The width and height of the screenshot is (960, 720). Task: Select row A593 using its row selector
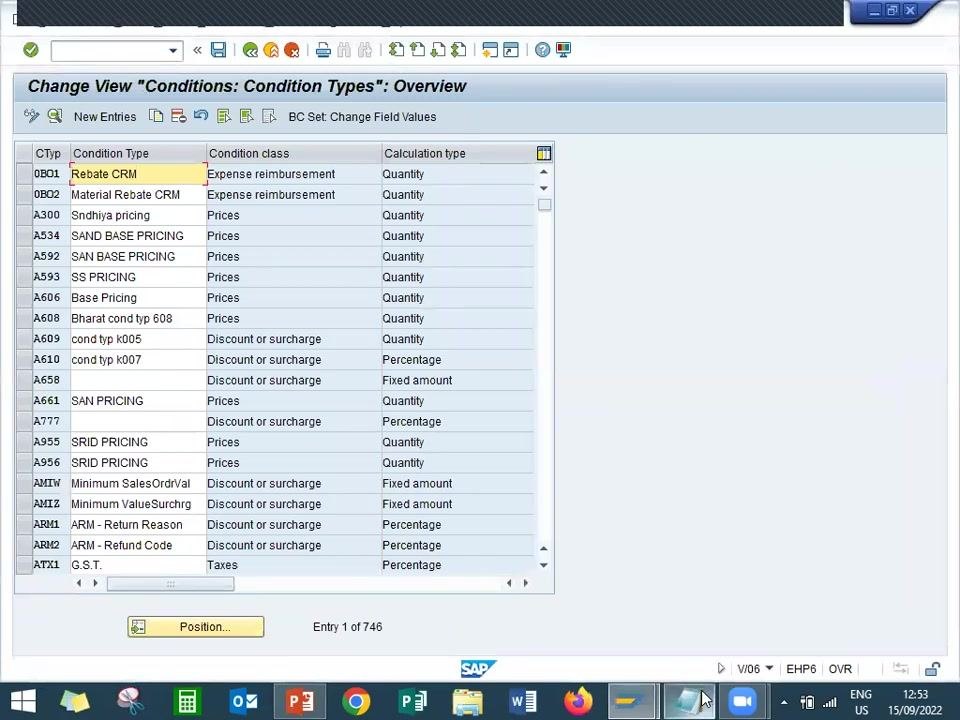coord(24,277)
